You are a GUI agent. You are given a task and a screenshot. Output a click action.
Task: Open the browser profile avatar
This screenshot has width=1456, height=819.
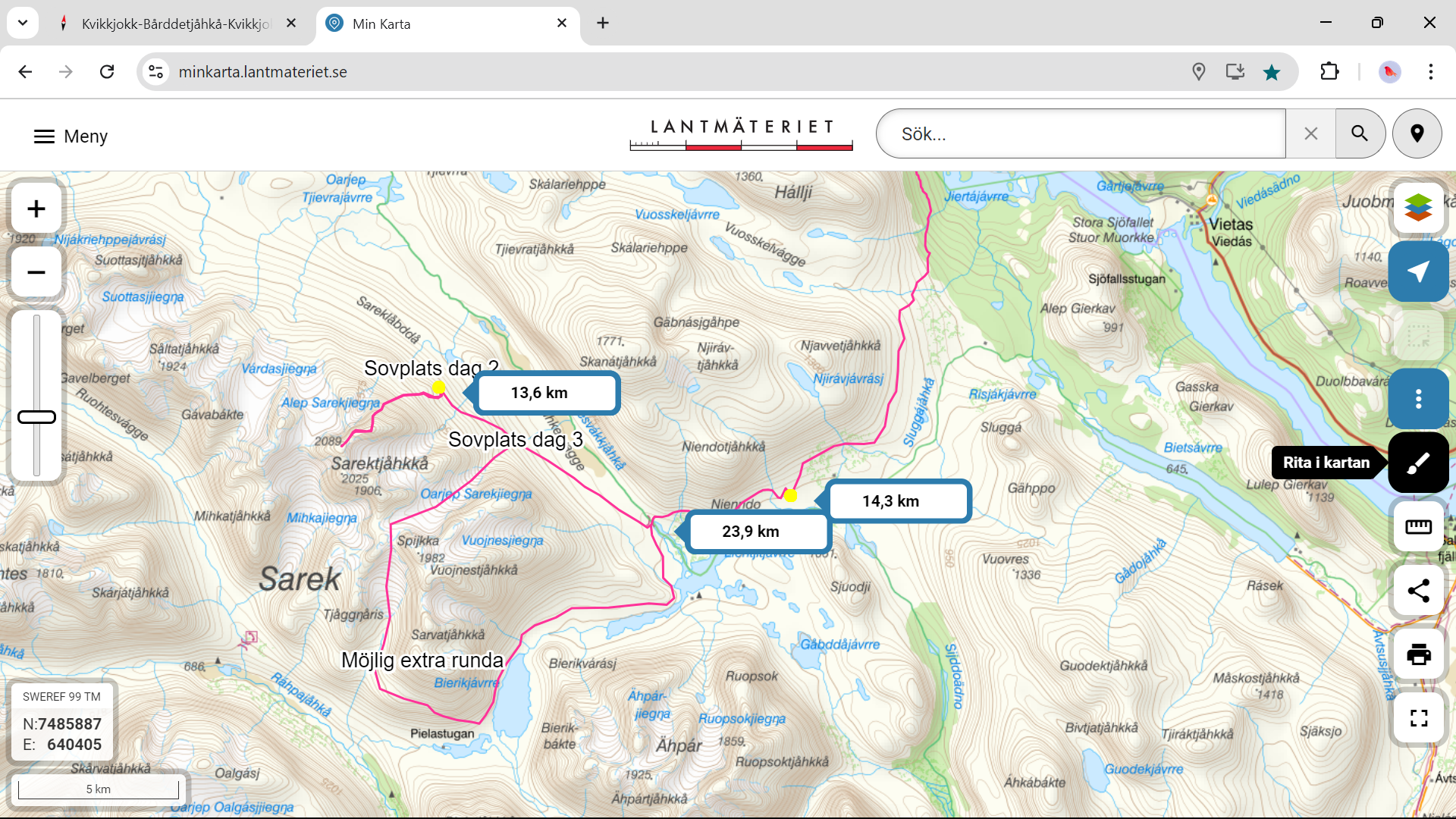click(x=1389, y=72)
